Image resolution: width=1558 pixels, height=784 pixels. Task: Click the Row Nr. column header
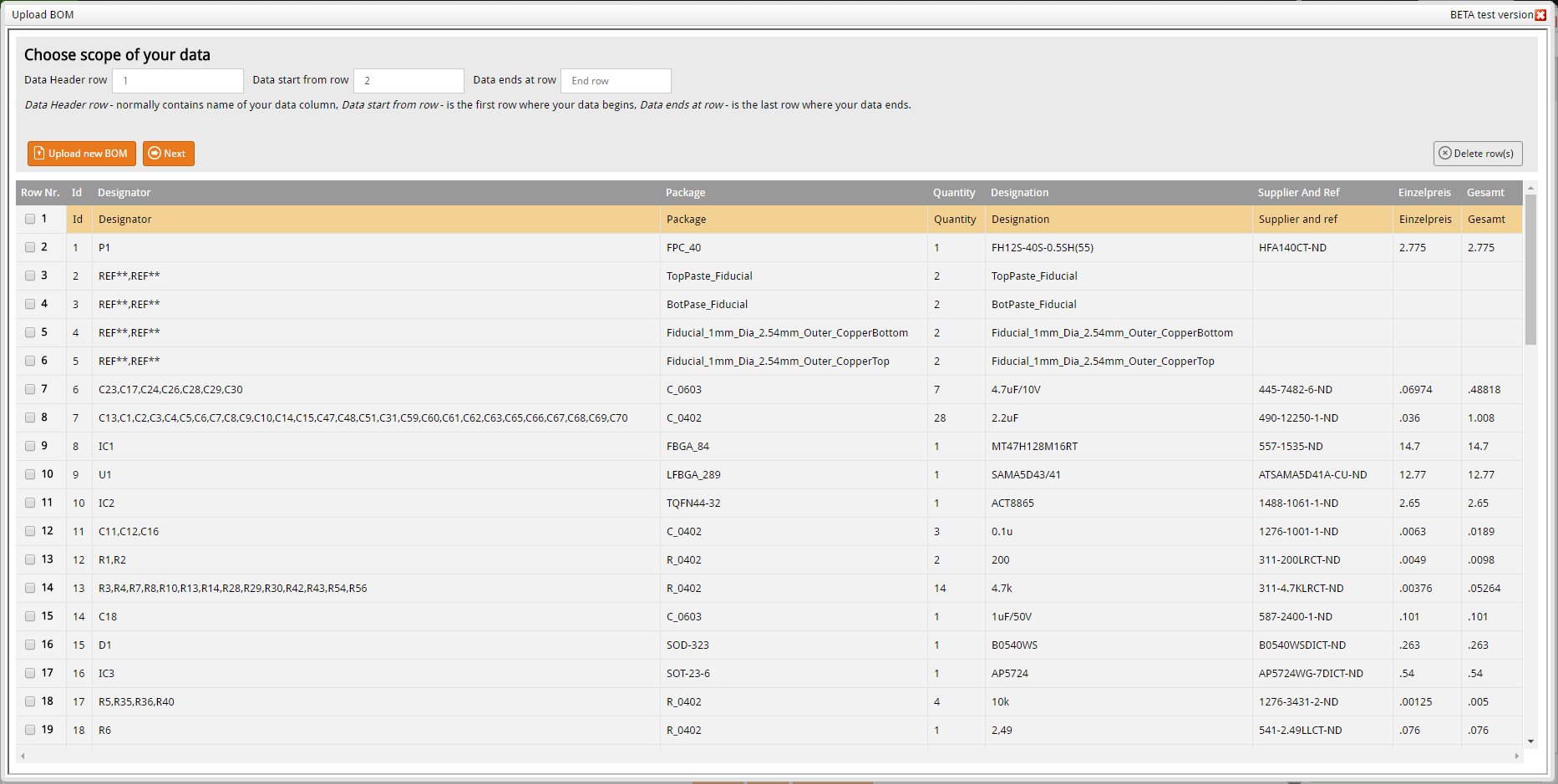point(40,193)
